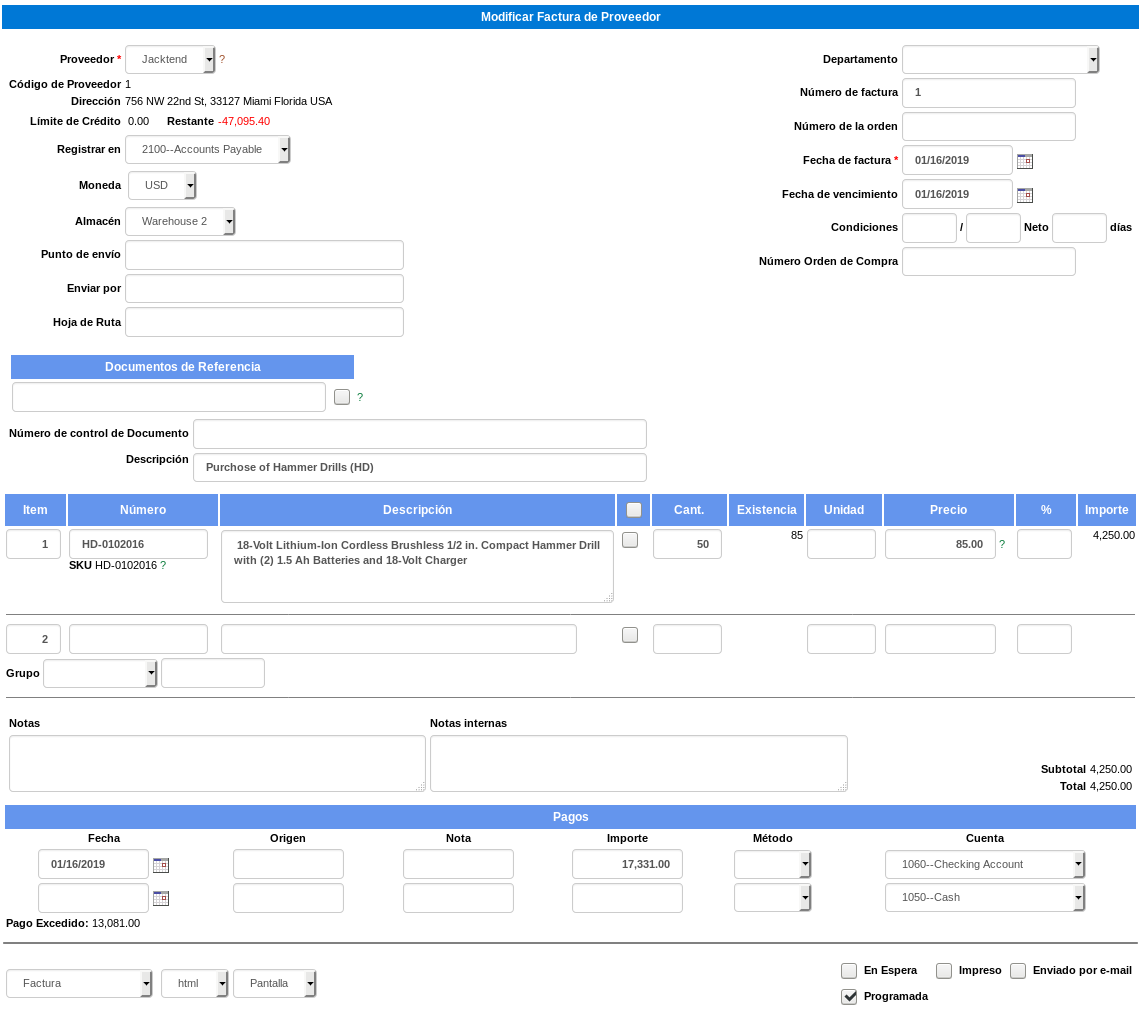Open the 1060--Checking Account dropdown
Screen dimensions: 1143x1012
click(985, 865)
